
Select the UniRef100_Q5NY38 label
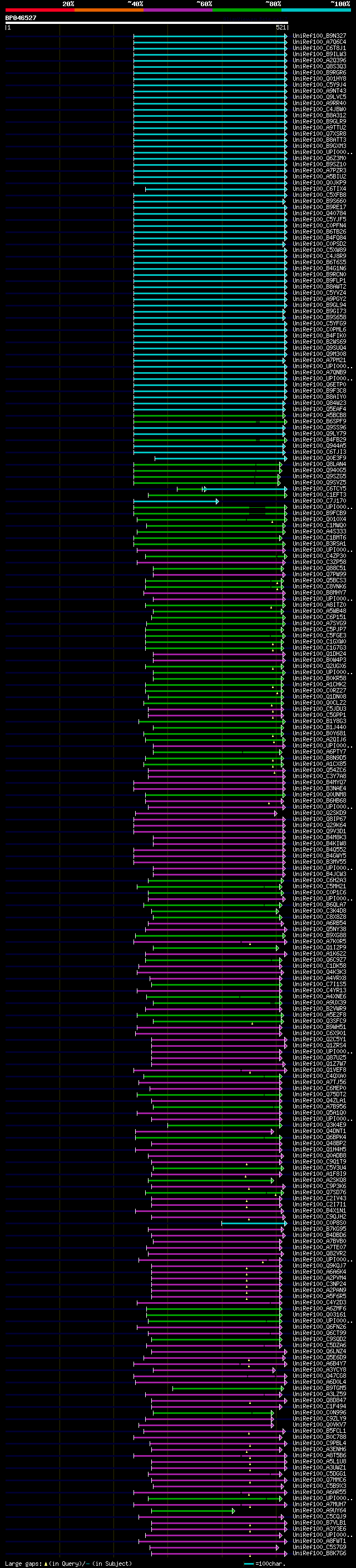319,929
